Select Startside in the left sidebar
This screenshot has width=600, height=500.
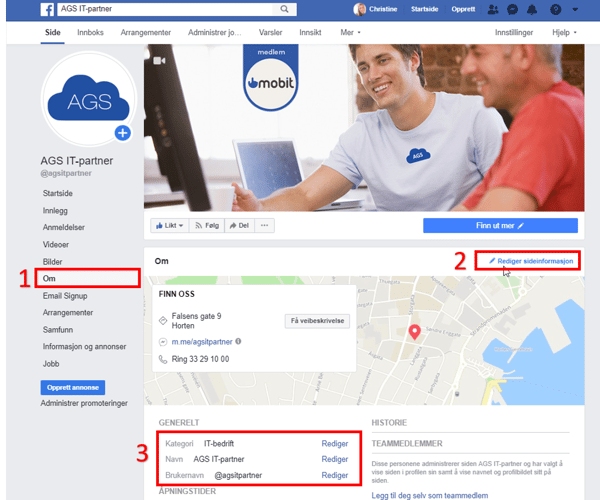(58, 193)
